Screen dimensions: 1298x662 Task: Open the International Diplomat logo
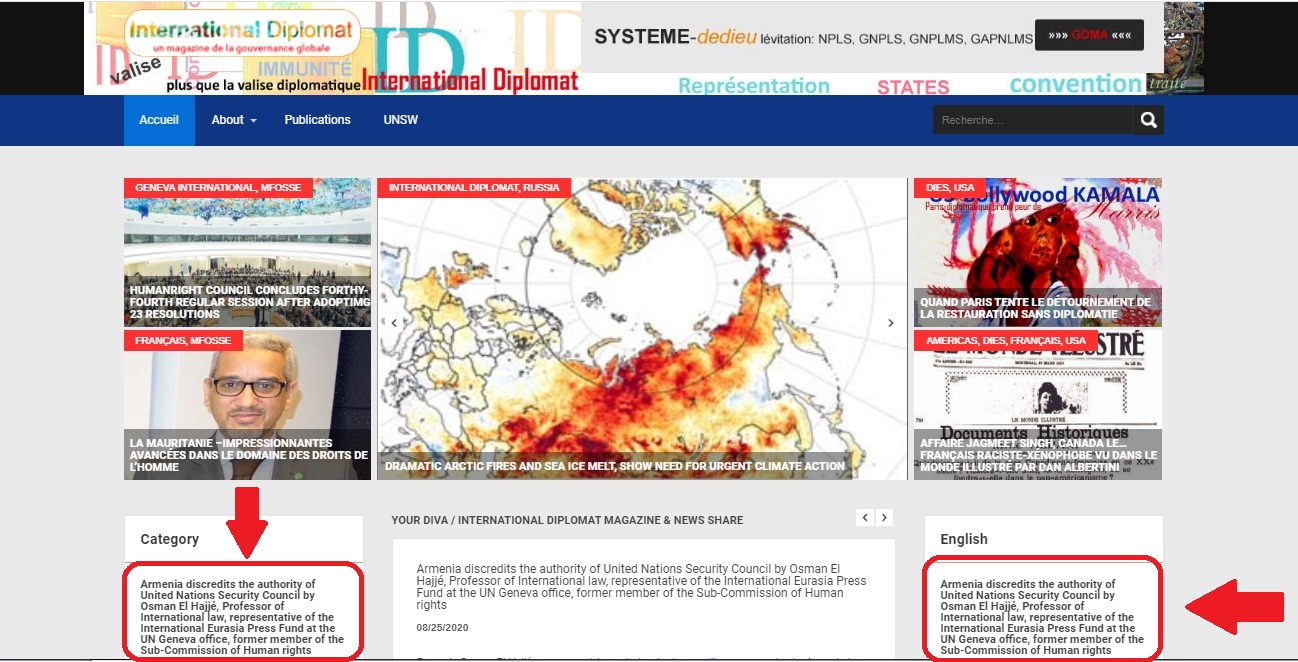coord(243,33)
